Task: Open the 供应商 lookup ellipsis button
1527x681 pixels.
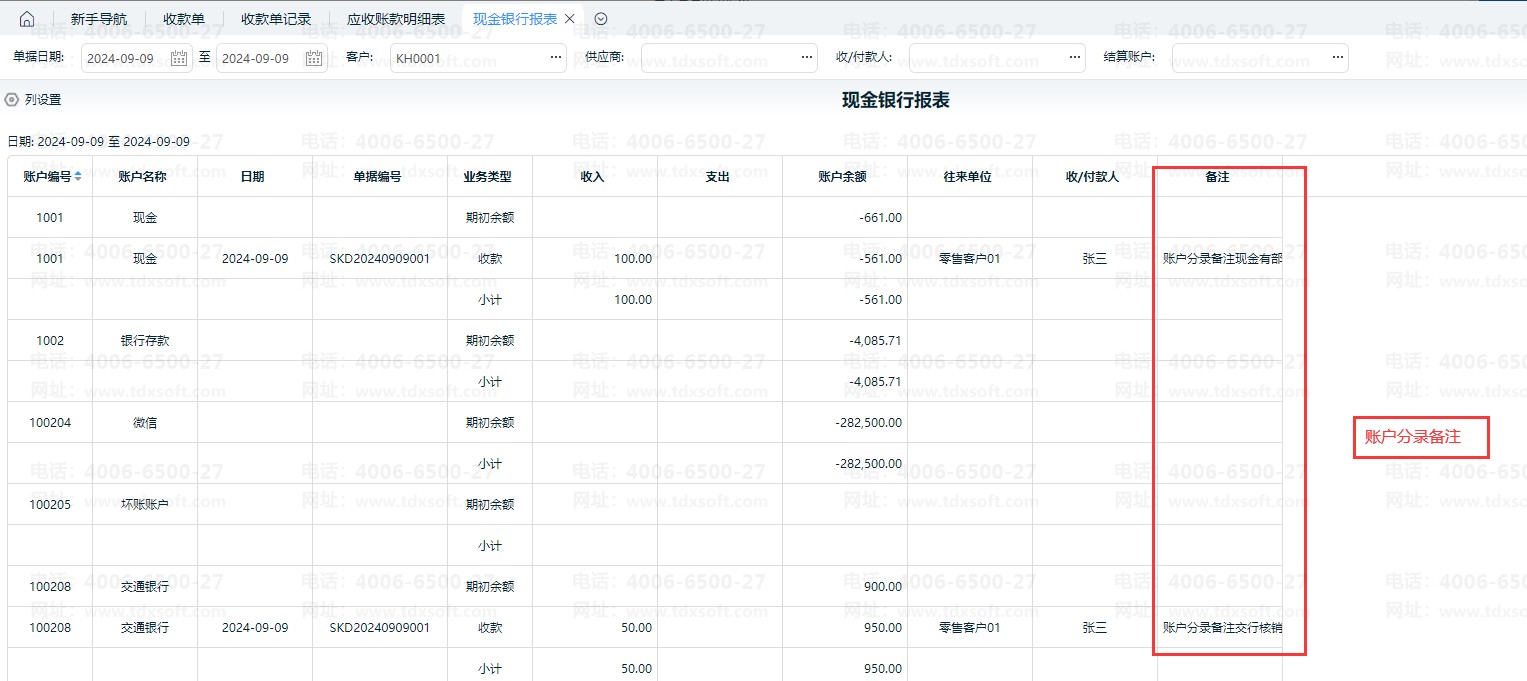Action: (x=808, y=58)
